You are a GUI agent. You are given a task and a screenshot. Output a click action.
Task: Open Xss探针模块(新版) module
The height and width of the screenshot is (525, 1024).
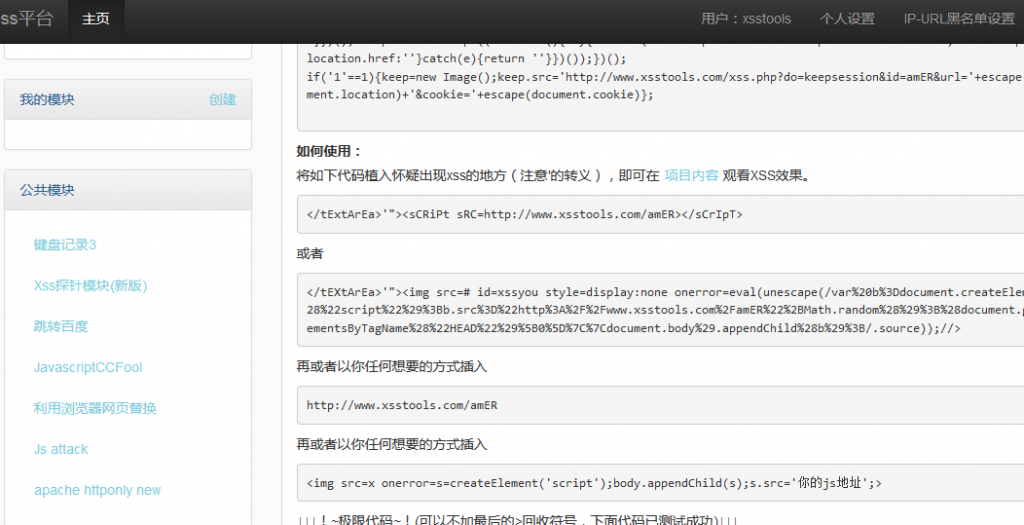(x=91, y=285)
